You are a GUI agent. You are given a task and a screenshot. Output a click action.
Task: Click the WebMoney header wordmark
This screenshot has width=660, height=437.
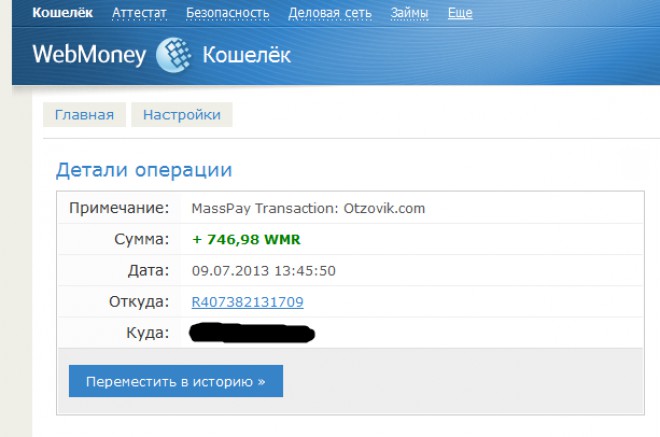89,55
